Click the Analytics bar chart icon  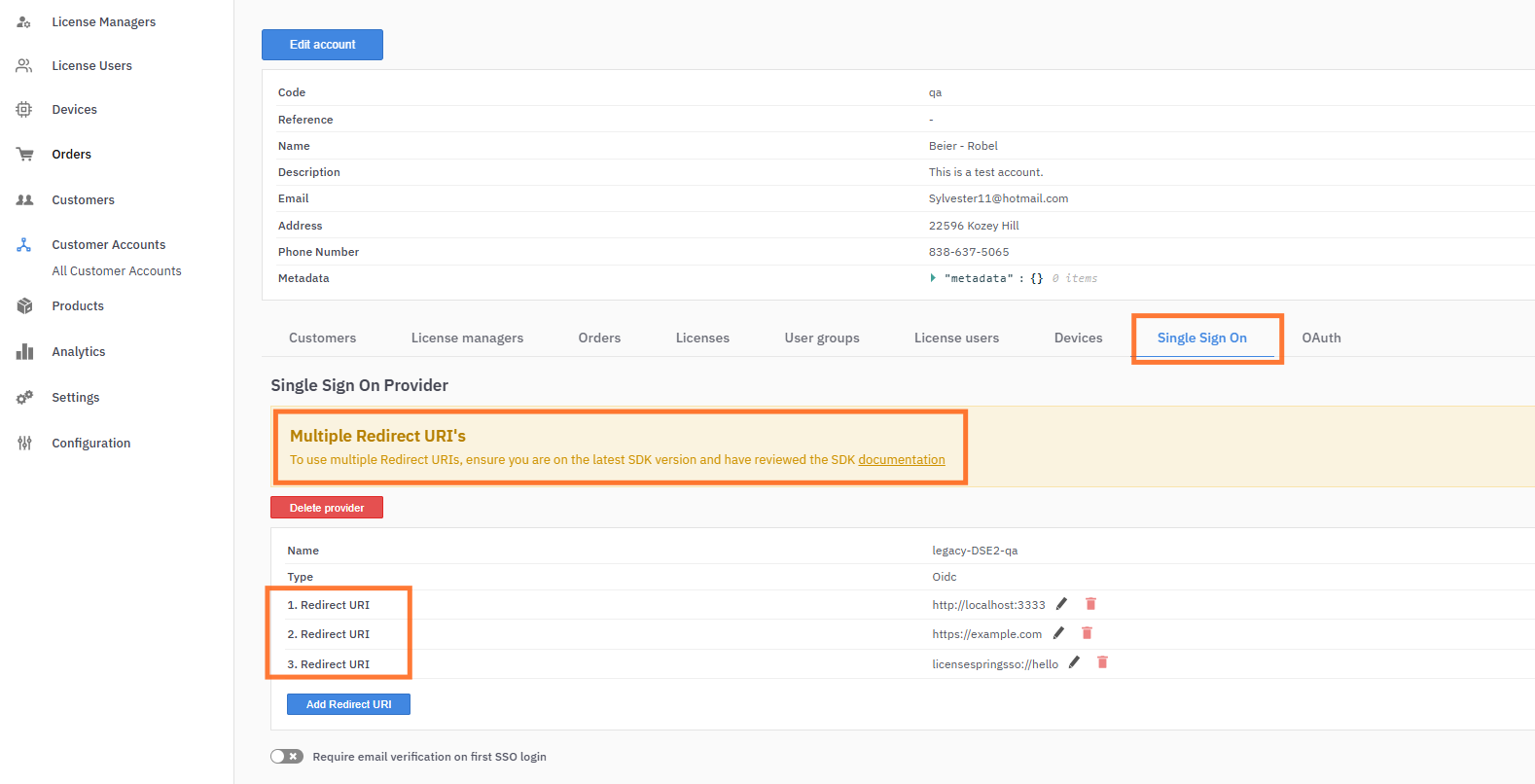[x=24, y=352]
